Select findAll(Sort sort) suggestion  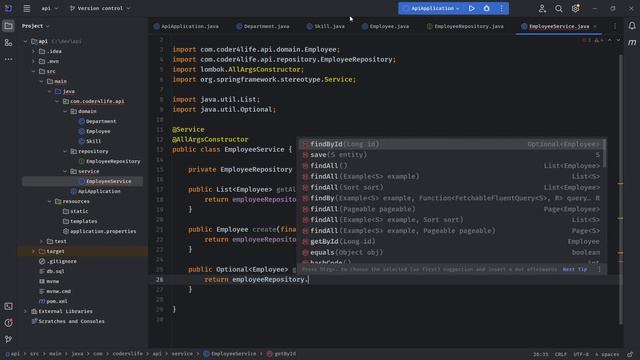point(451,187)
